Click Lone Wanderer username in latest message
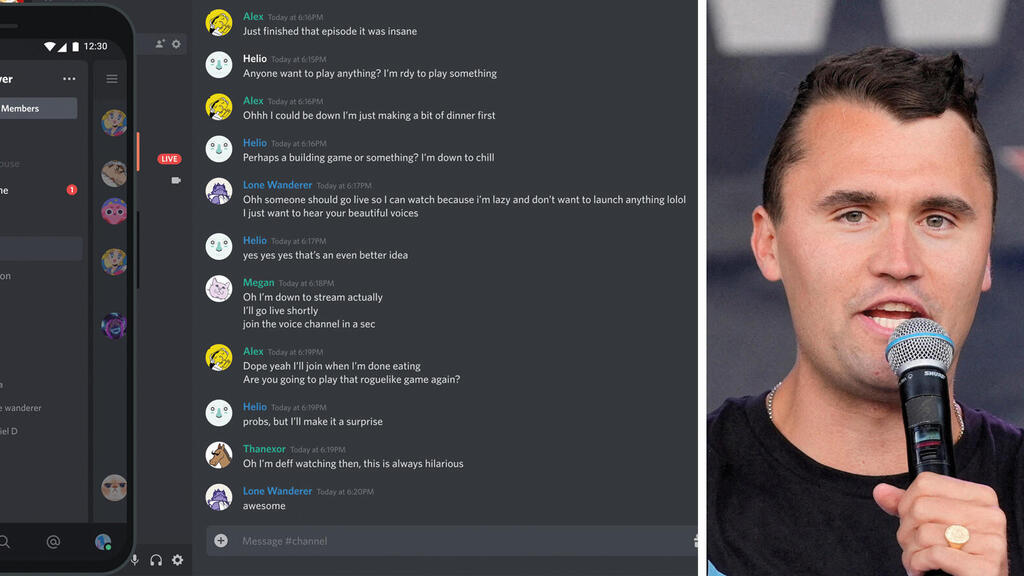 (x=278, y=491)
